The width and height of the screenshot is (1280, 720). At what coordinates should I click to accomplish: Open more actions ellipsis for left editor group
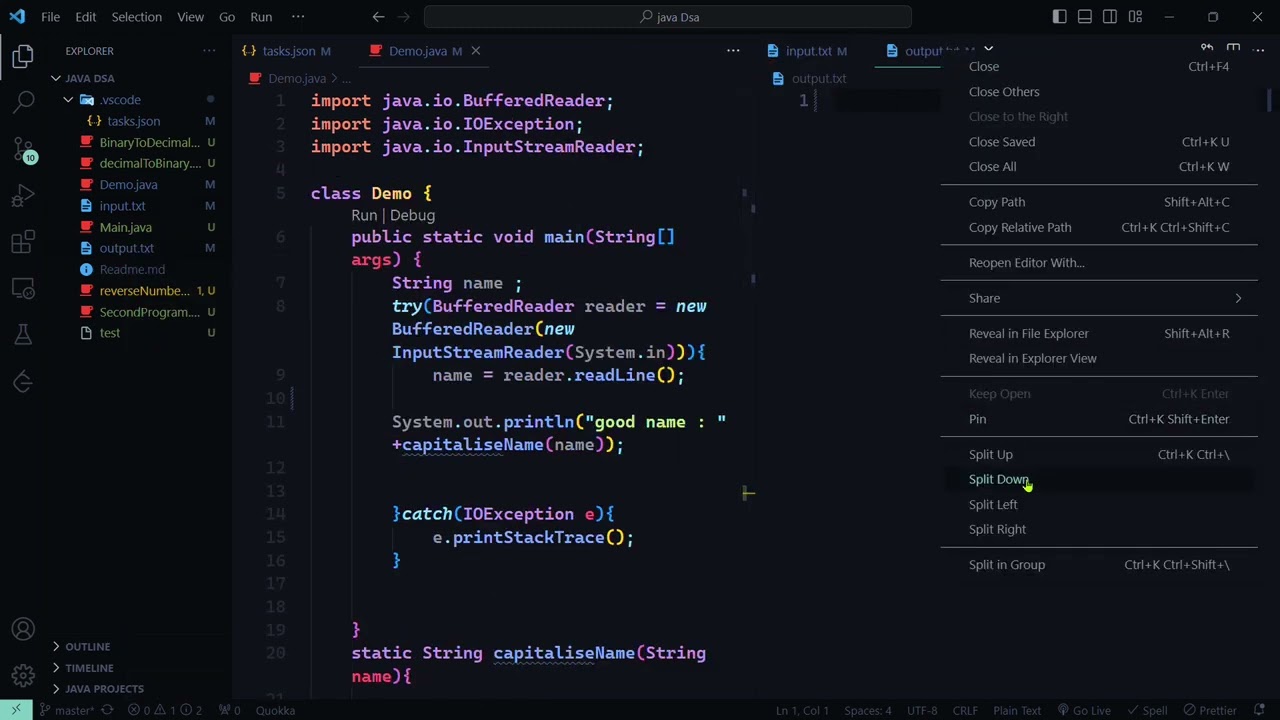(733, 51)
